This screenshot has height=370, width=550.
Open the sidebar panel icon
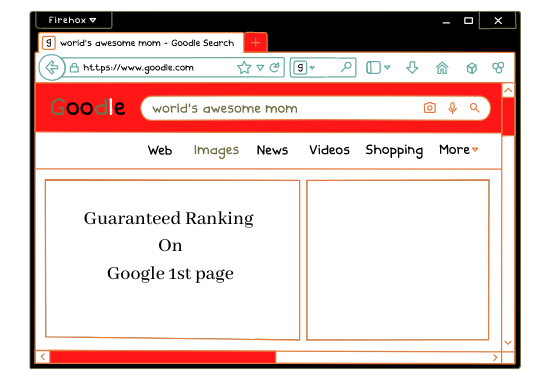tap(373, 67)
